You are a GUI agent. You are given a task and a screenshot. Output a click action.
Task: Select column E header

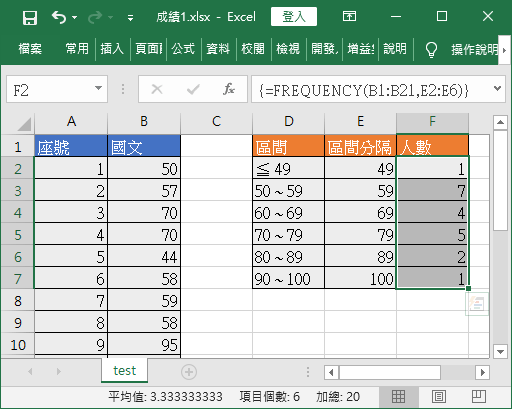[x=360, y=122]
